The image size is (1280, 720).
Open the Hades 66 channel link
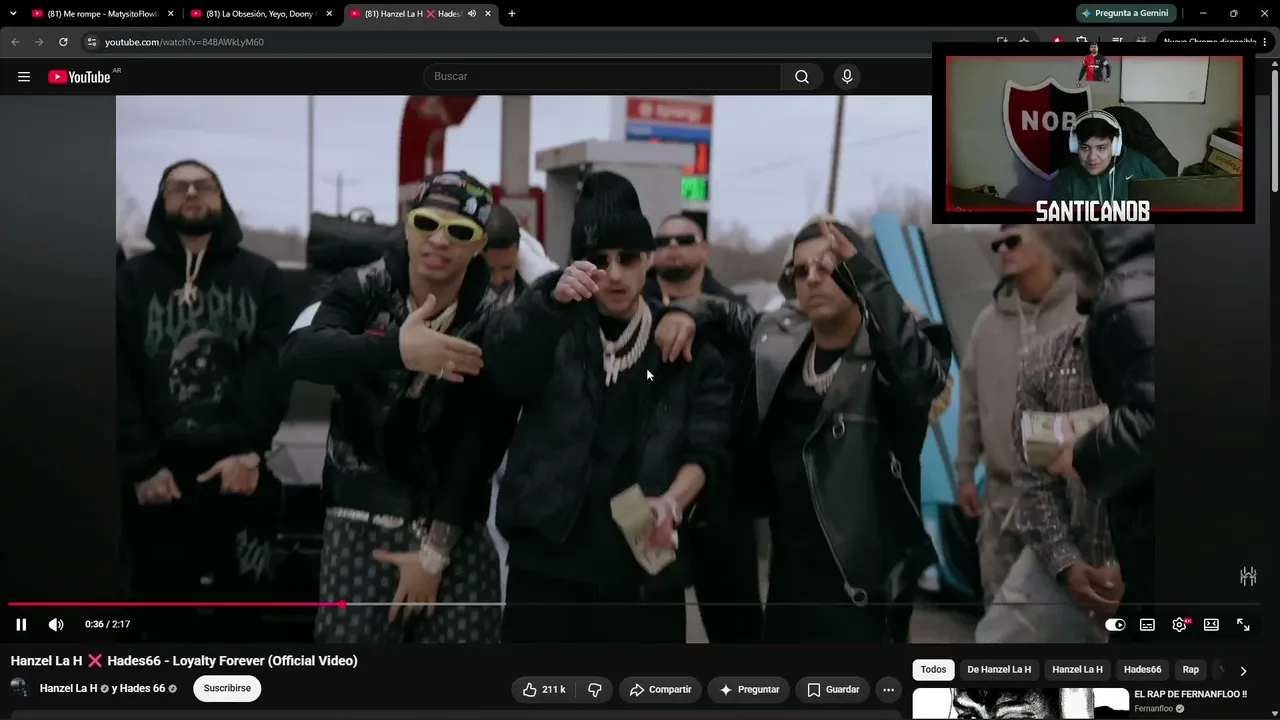coord(143,688)
